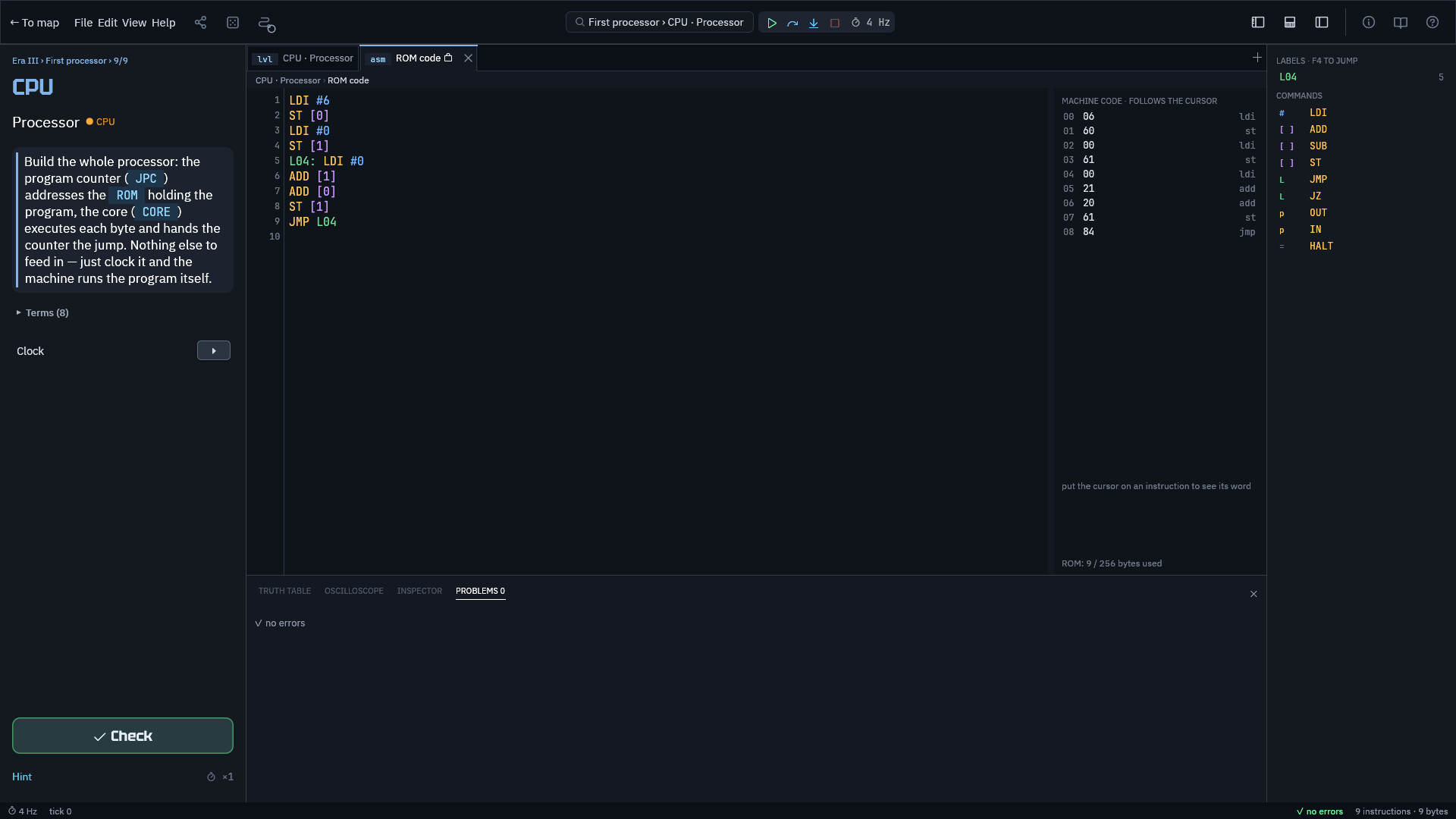Switch to the Oscilloscope tab

pyautogui.click(x=354, y=591)
